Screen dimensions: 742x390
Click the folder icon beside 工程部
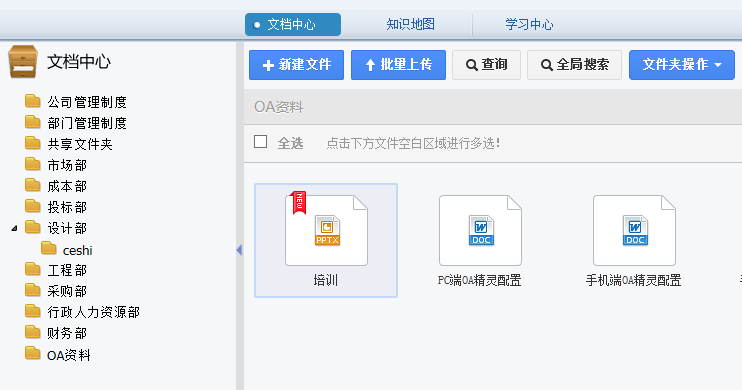[x=33, y=269]
